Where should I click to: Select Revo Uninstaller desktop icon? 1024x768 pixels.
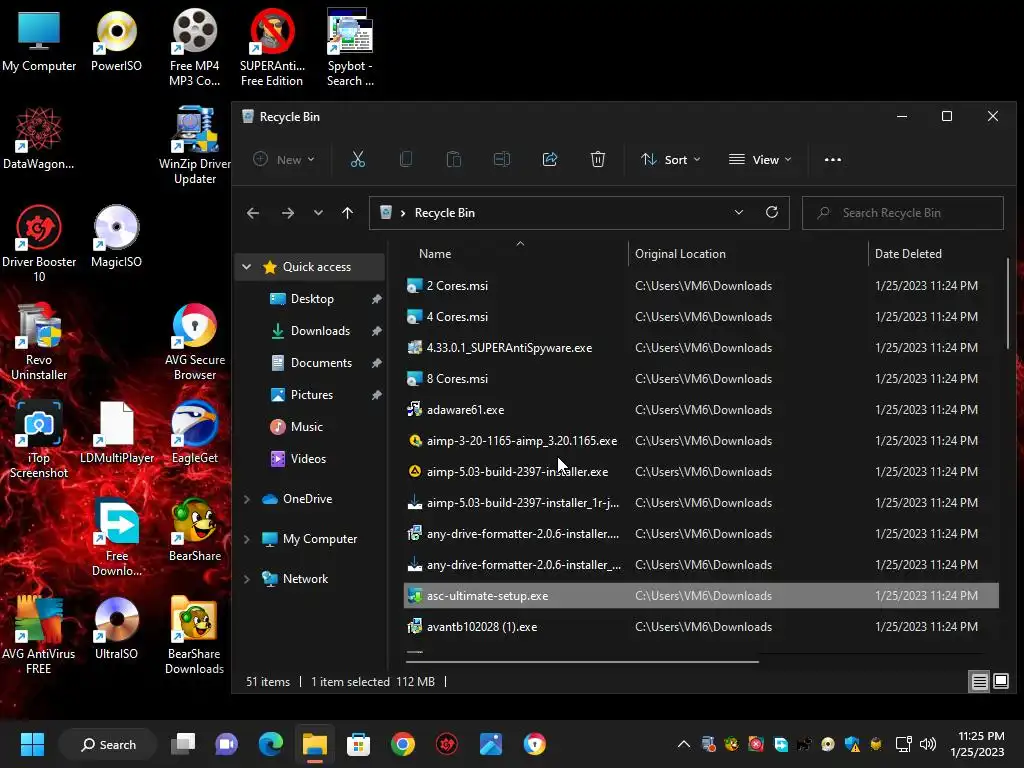point(39,342)
